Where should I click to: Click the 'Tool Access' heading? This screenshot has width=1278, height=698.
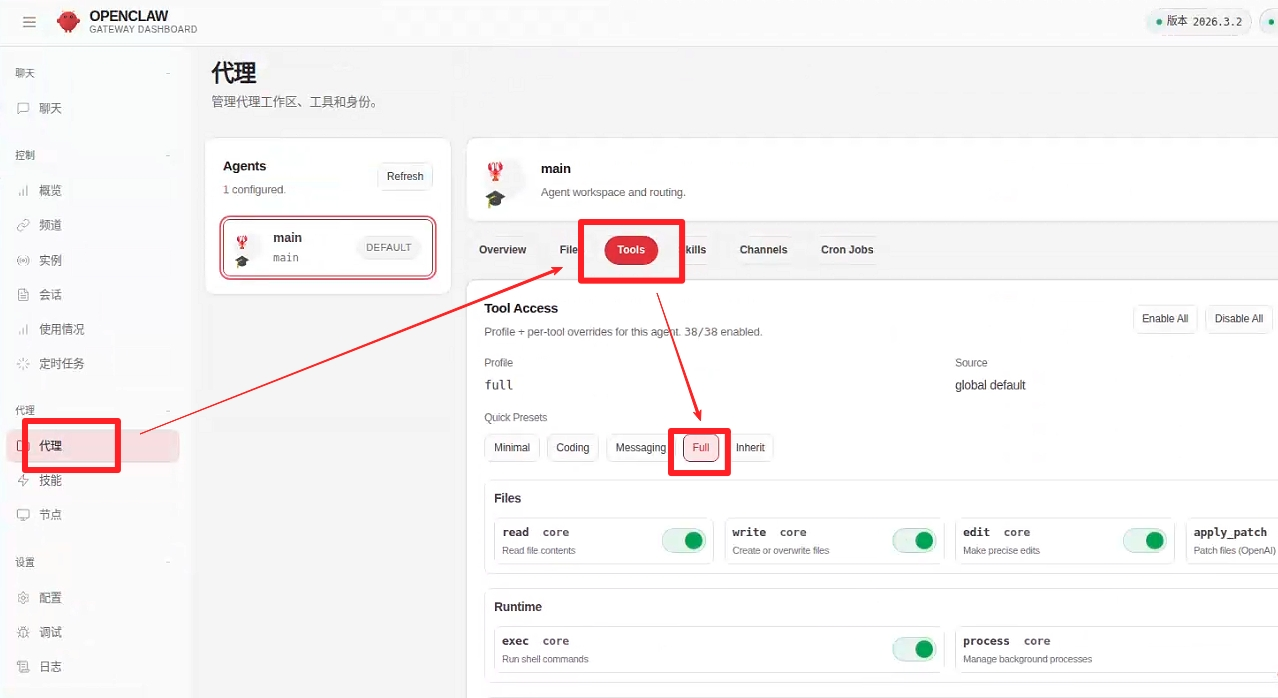(521, 308)
